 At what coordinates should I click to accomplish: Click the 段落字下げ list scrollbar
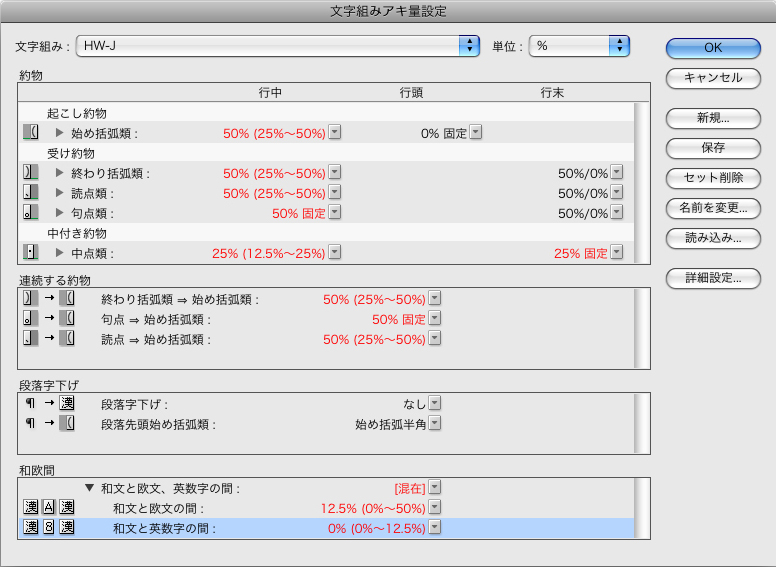pos(642,423)
